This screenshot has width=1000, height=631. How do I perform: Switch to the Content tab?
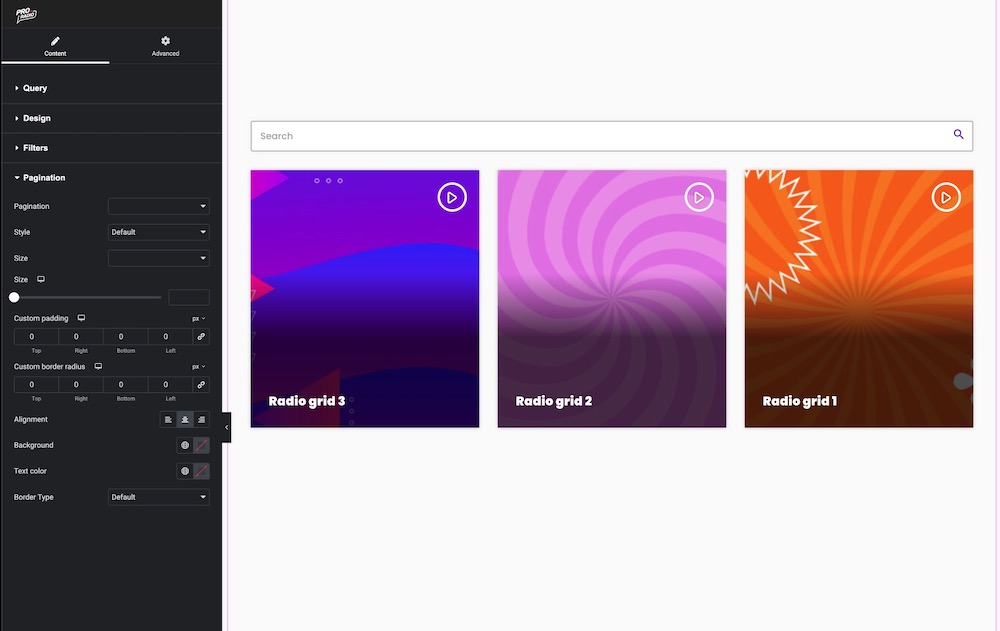coord(55,46)
